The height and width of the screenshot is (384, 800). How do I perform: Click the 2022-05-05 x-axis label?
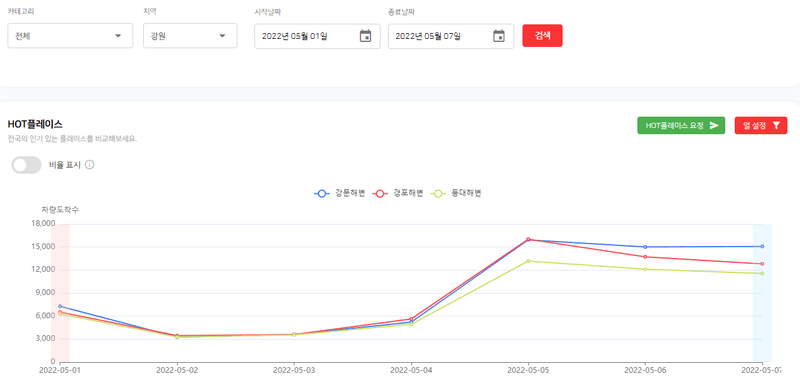528,370
